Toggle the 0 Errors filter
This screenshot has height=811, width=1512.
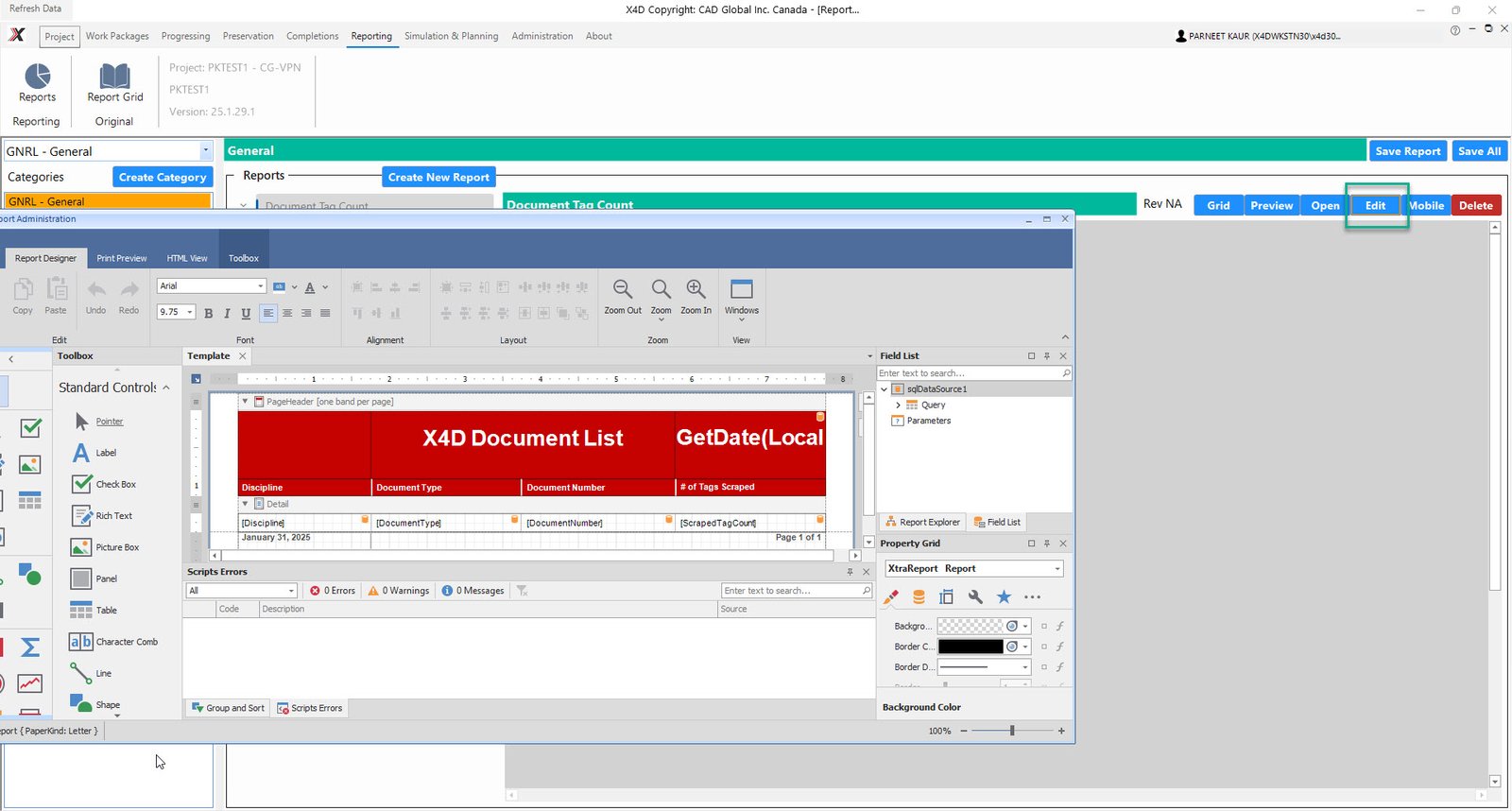tap(334, 591)
